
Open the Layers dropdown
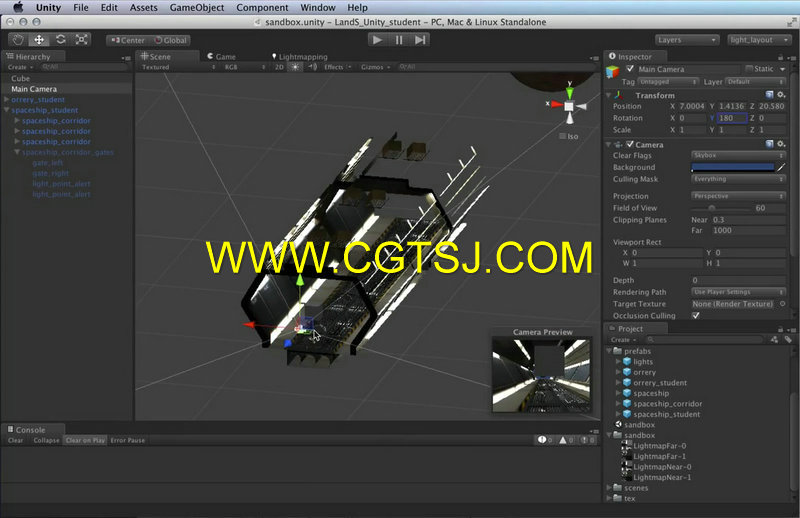pos(687,40)
